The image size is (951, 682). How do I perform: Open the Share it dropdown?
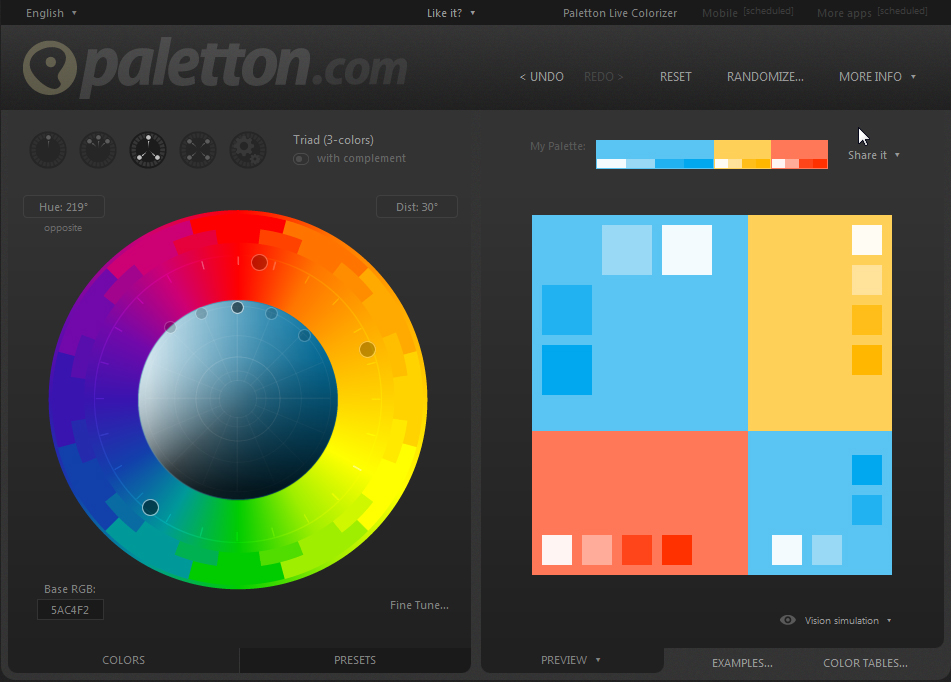pos(873,155)
